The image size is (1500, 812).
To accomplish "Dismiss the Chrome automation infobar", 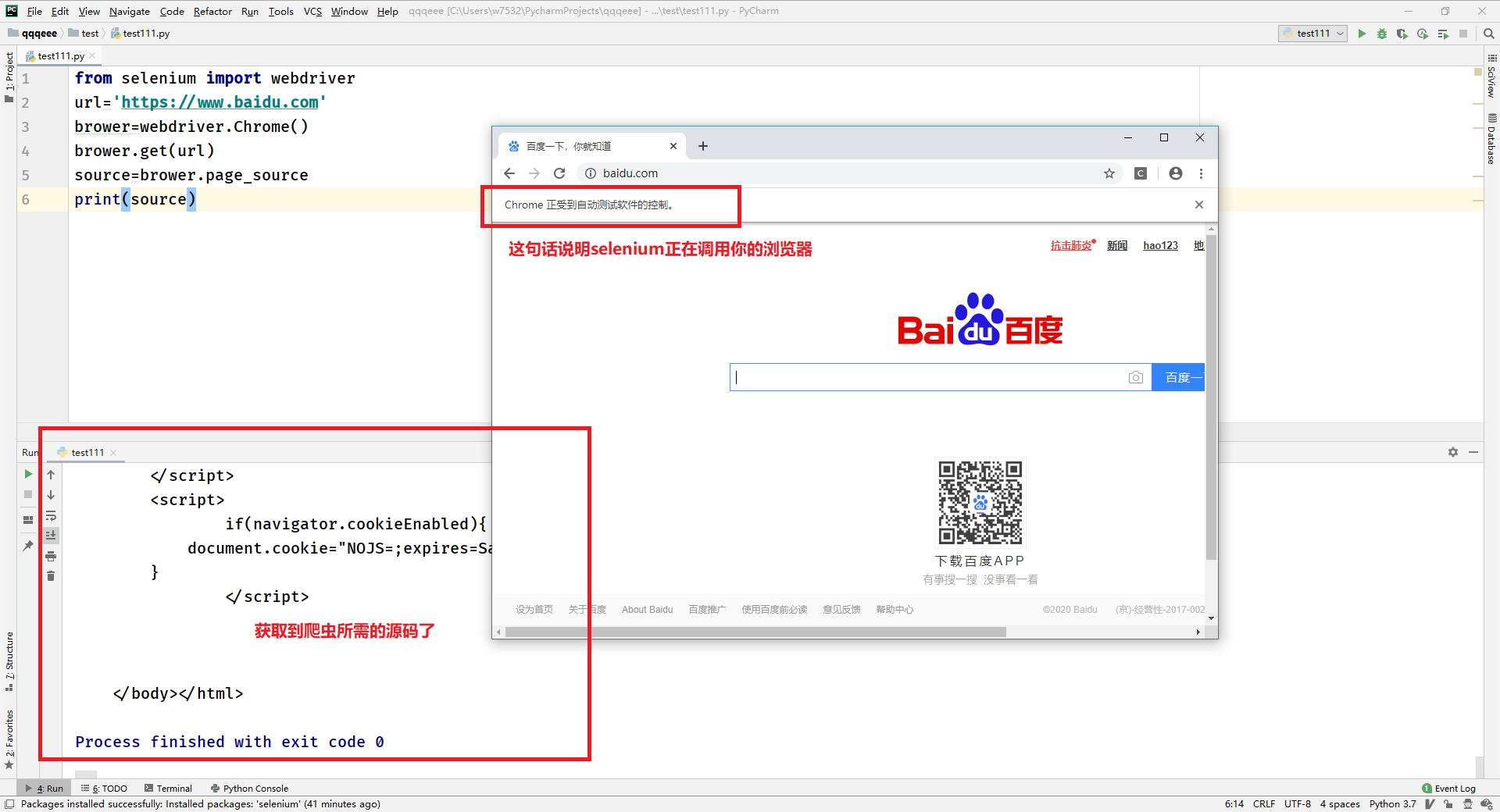I will pos(1199,205).
